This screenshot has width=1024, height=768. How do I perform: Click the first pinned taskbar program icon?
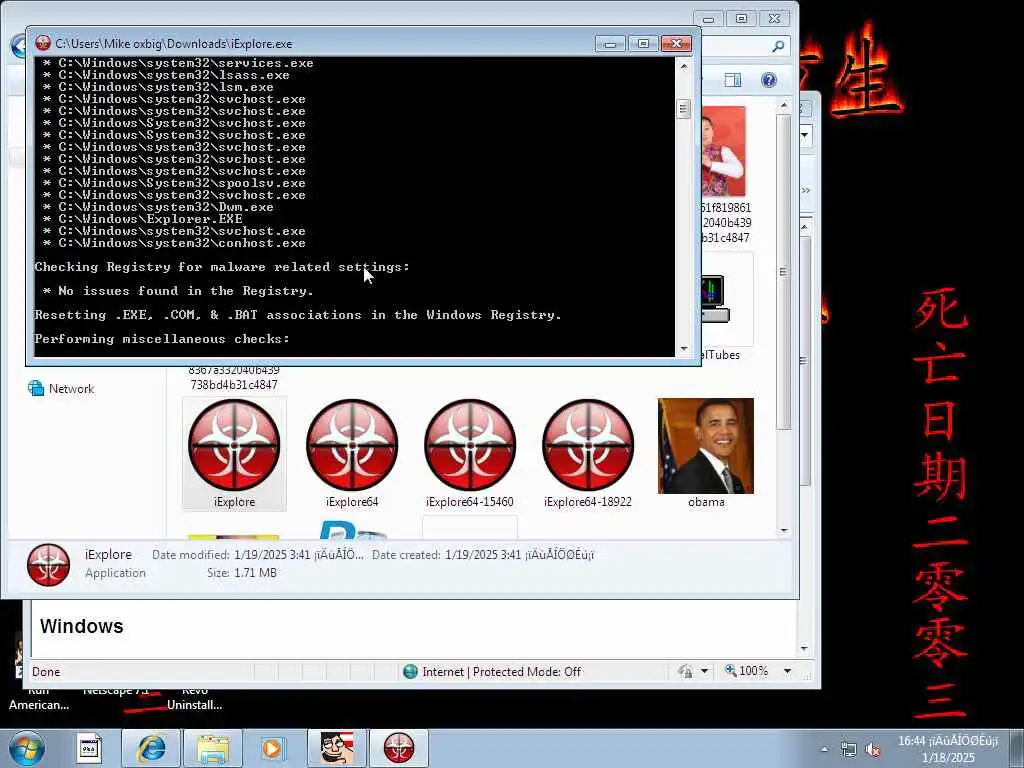point(89,748)
